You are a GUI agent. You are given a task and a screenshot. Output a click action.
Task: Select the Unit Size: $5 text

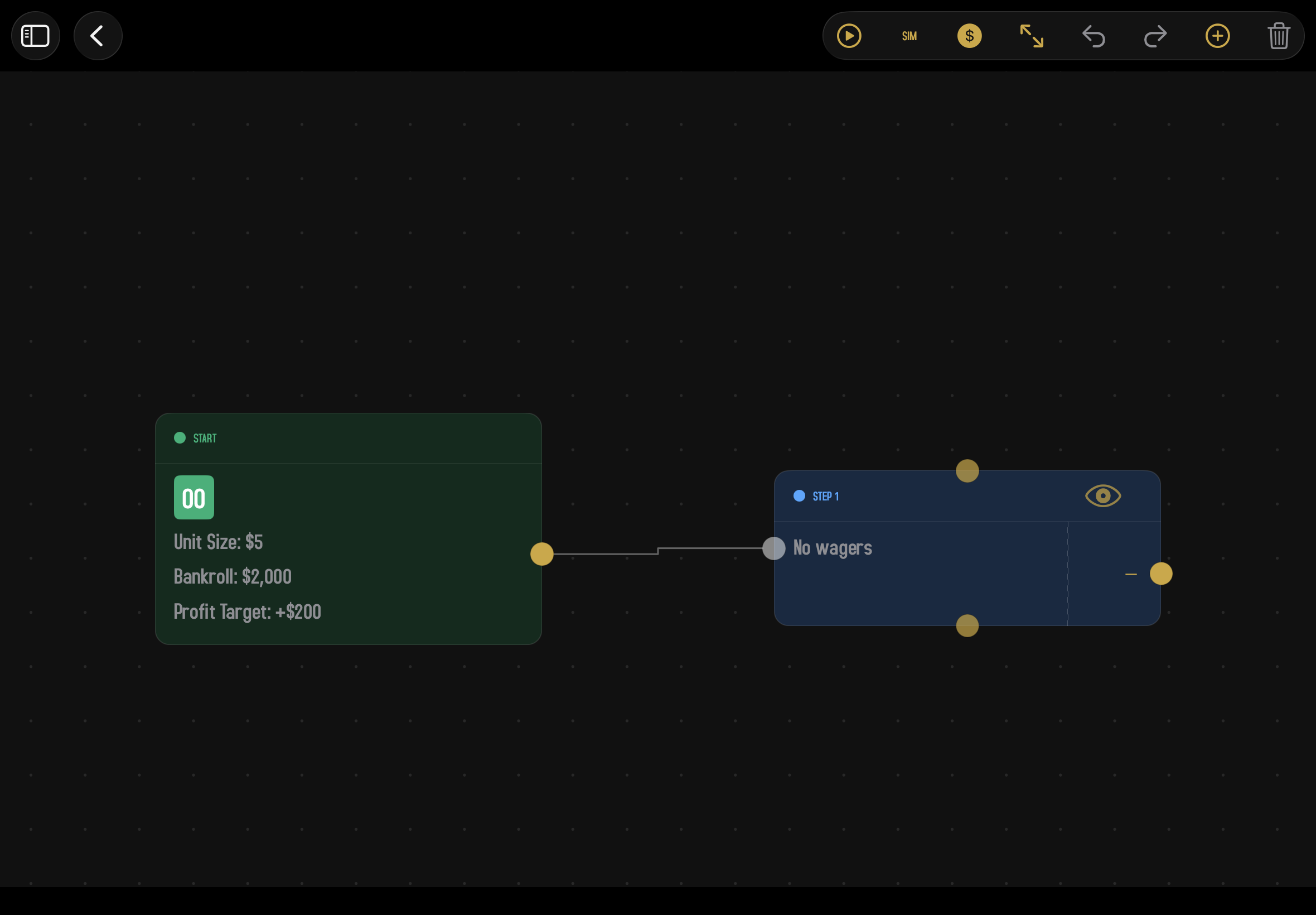[x=218, y=542]
